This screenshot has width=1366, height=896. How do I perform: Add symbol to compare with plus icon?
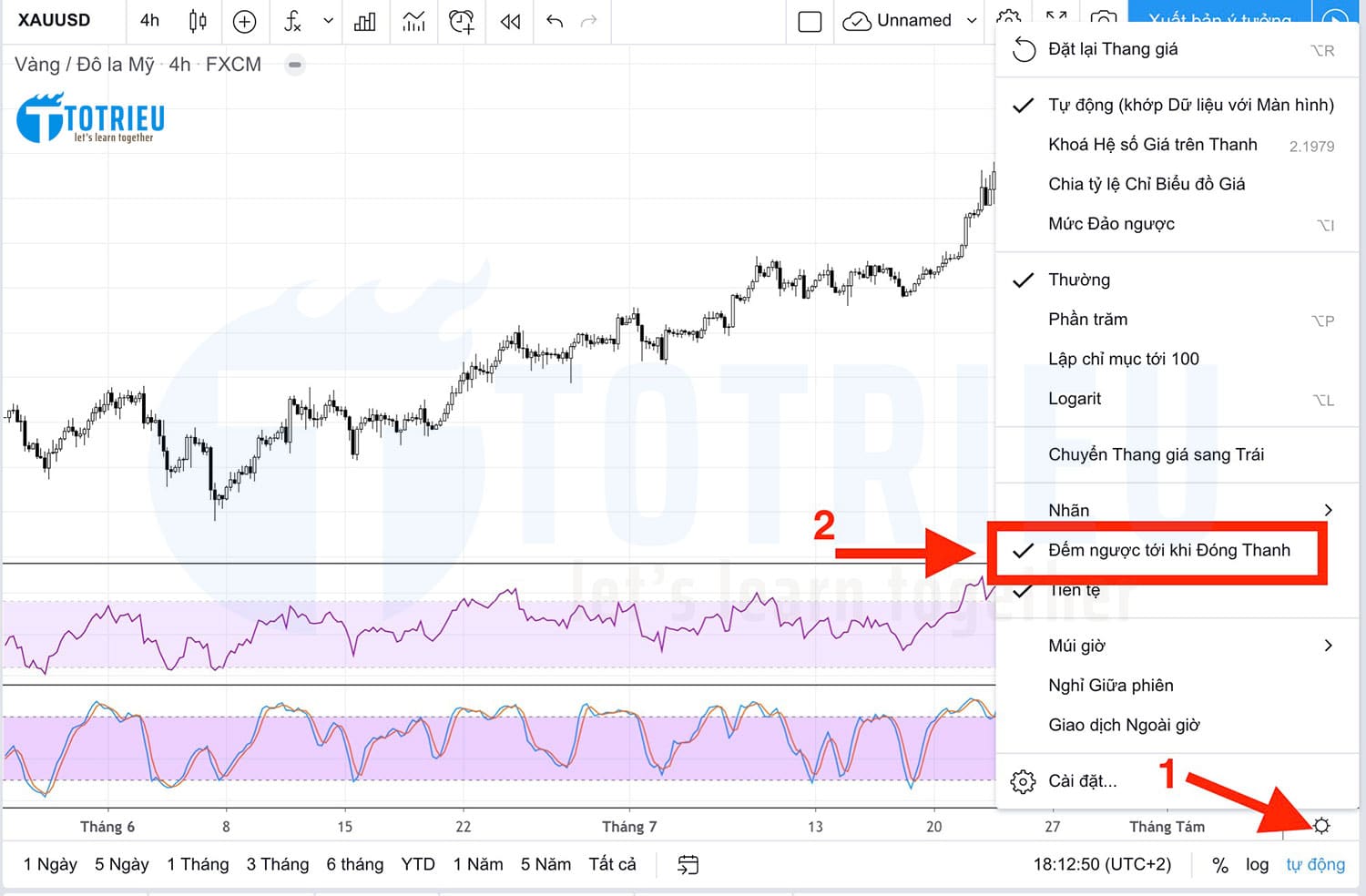[245, 22]
